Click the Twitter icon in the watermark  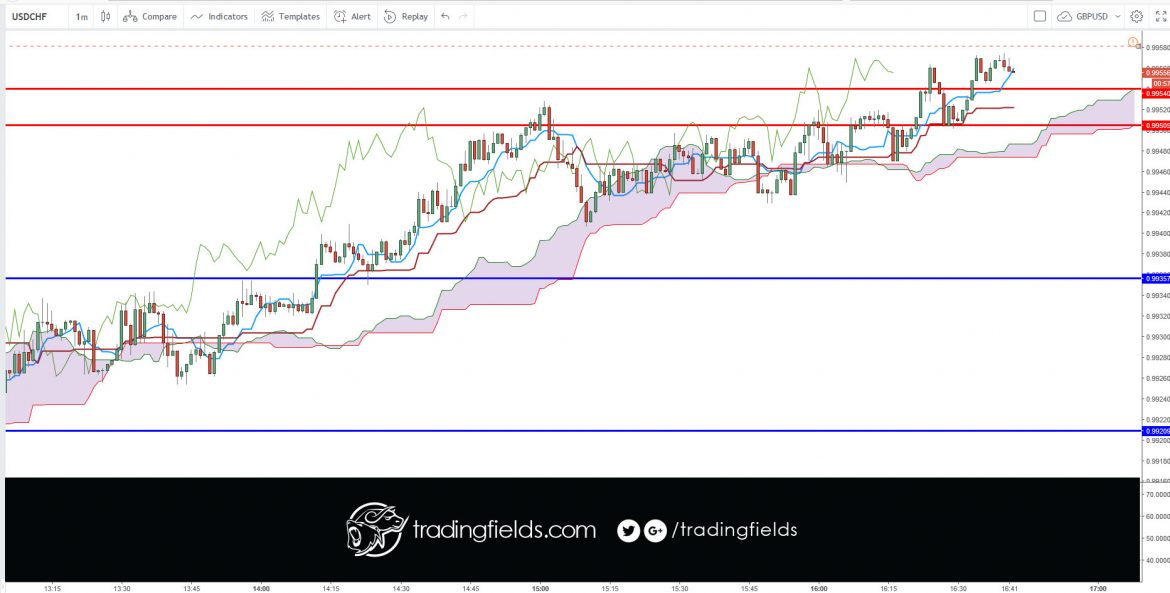tap(630, 531)
